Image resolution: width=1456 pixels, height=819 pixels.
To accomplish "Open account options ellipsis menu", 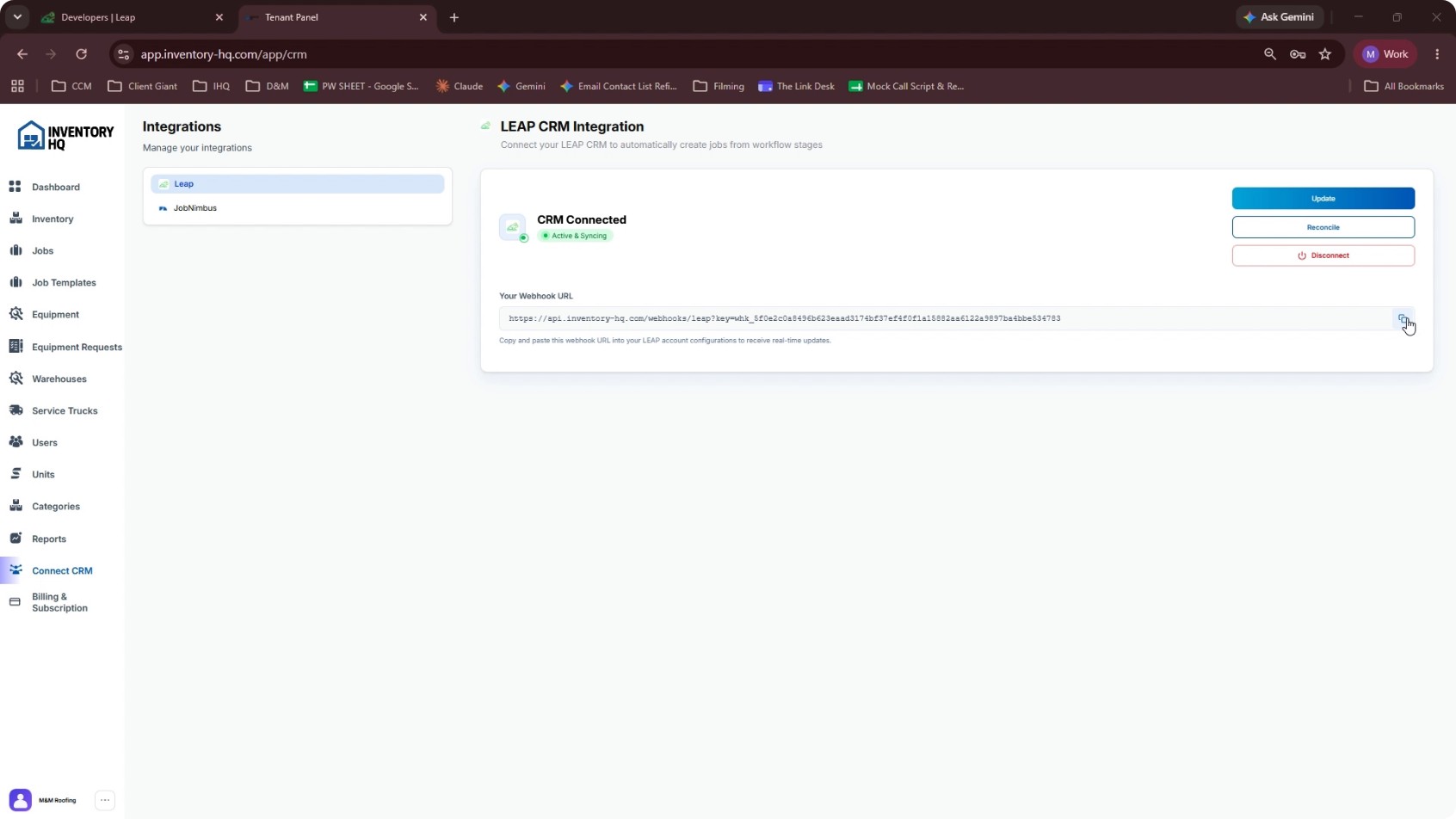I will (105, 800).
